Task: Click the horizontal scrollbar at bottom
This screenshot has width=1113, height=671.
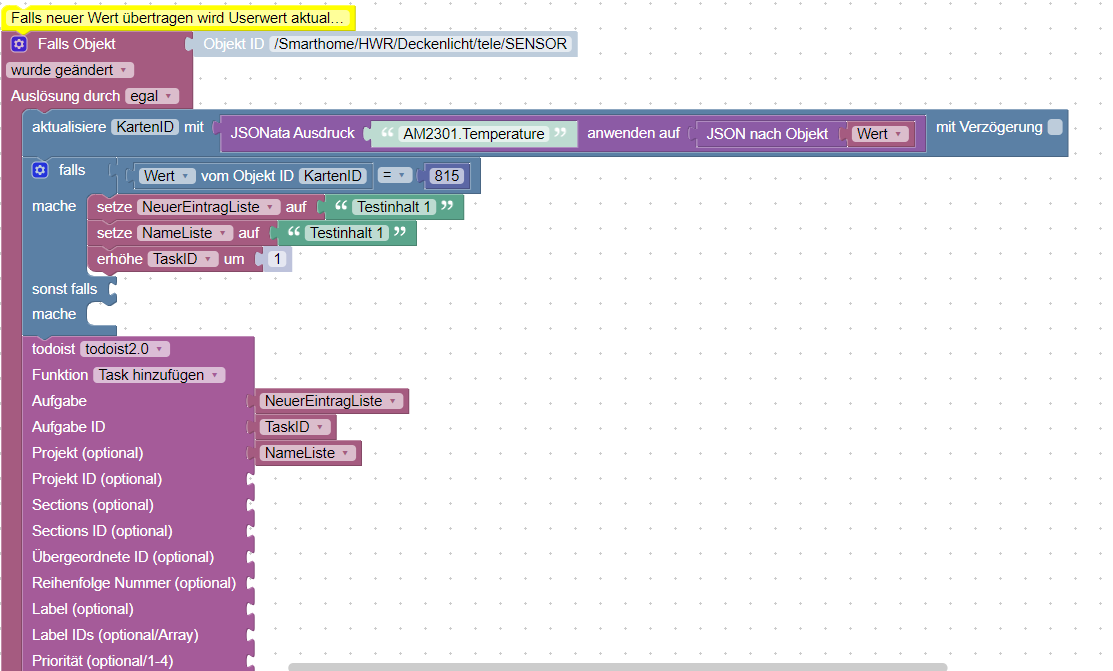Action: click(x=618, y=667)
